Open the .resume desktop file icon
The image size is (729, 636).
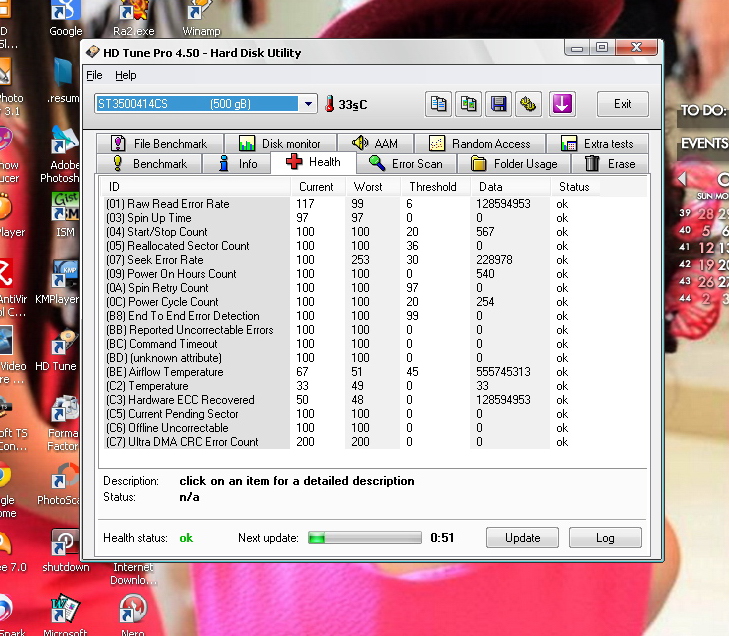click(x=63, y=80)
